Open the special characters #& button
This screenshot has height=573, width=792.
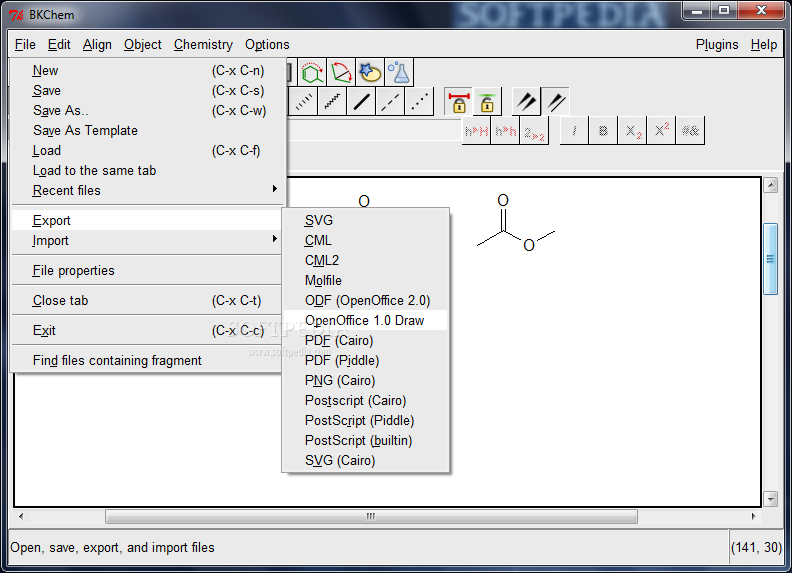point(690,131)
